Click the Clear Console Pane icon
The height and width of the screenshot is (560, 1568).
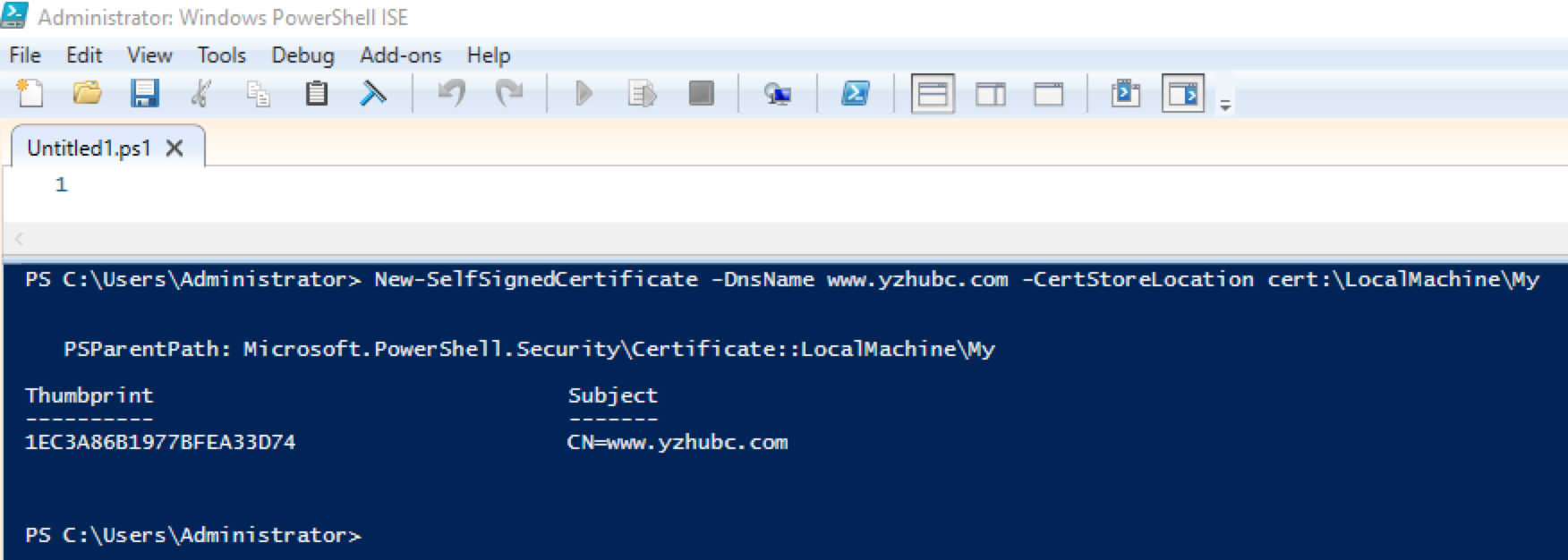[x=373, y=93]
